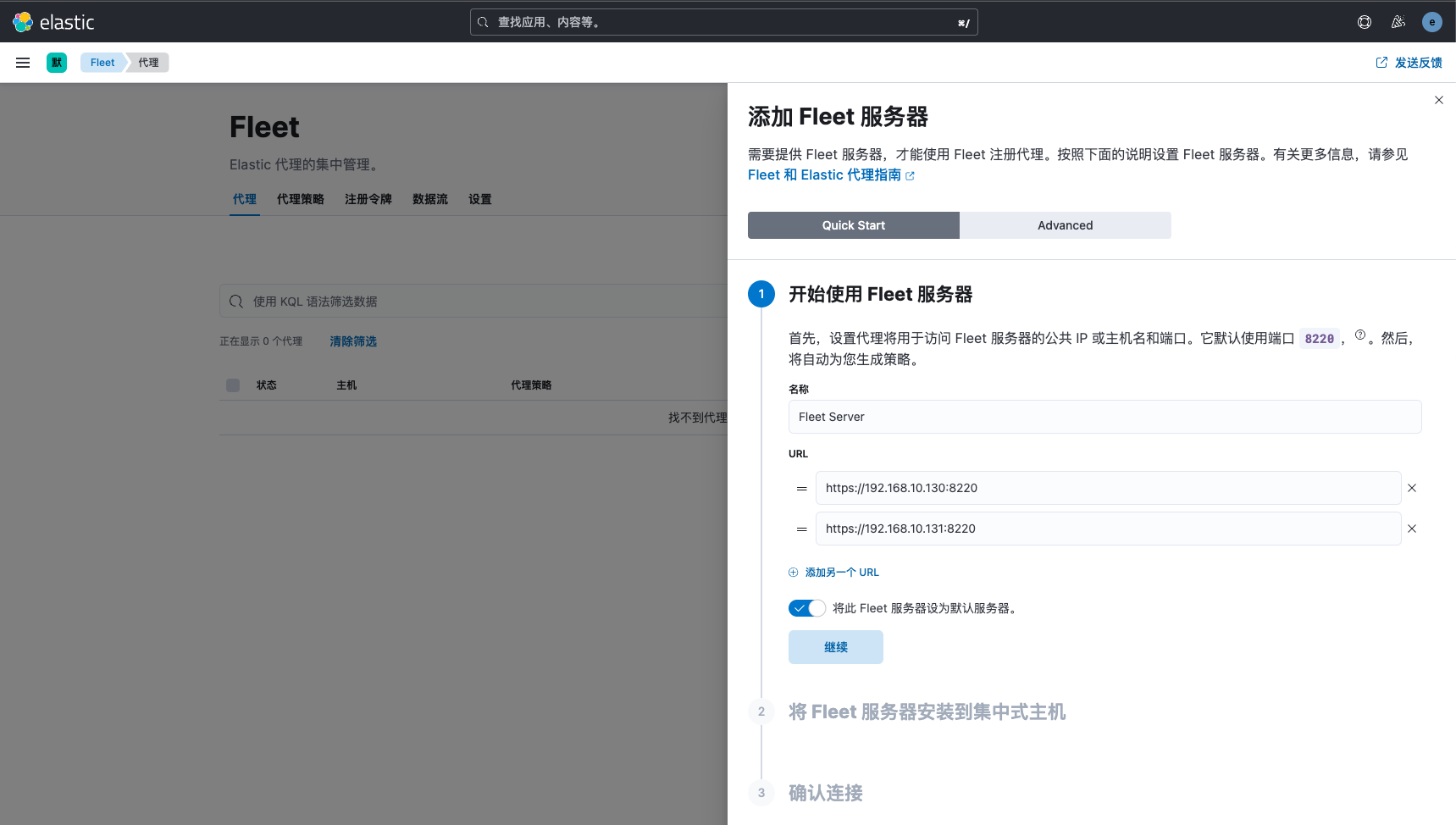Viewport: 1456px width, 825px height.
Task: Click the step 3 heading 确认连接
Action: 826,793
